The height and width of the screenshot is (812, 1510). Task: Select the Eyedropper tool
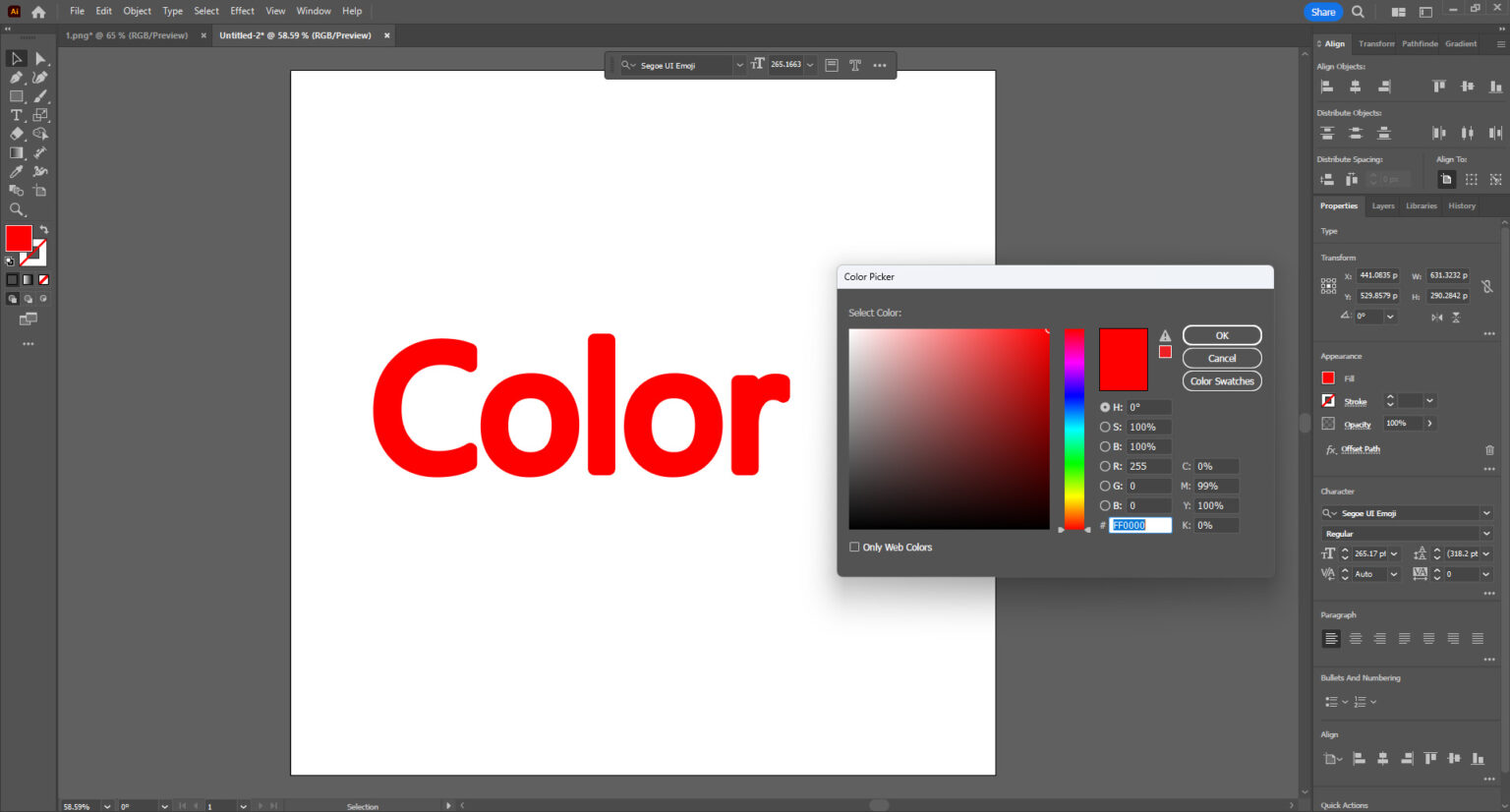pyautogui.click(x=16, y=170)
